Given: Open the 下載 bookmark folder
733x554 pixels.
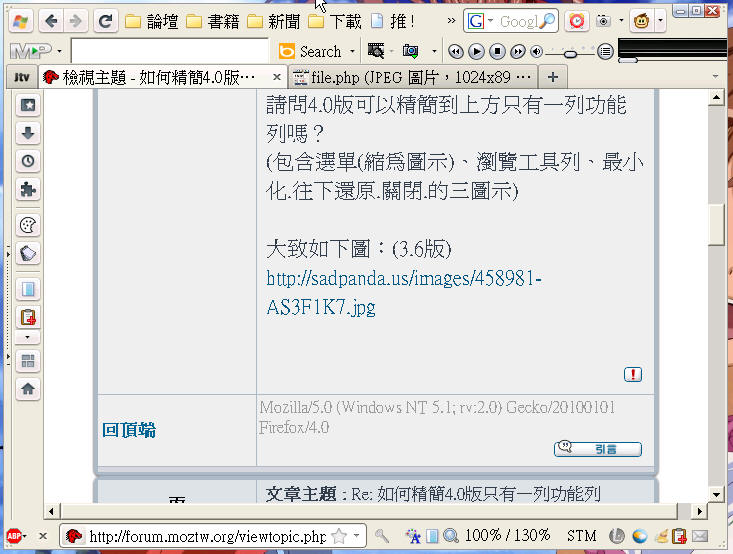Looking at the screenshot, I should [335, 22].
